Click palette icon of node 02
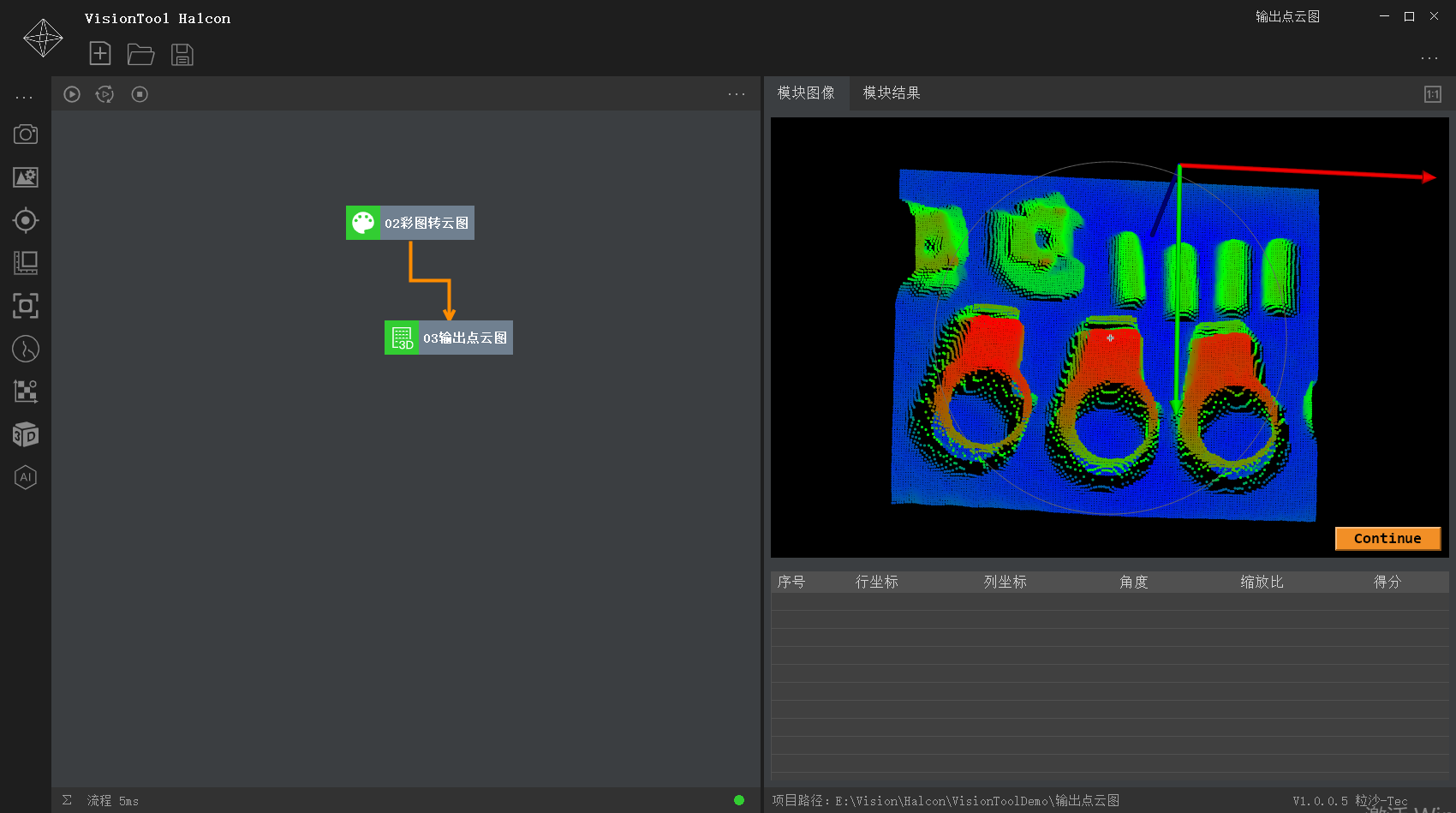 tap(363, 223)
